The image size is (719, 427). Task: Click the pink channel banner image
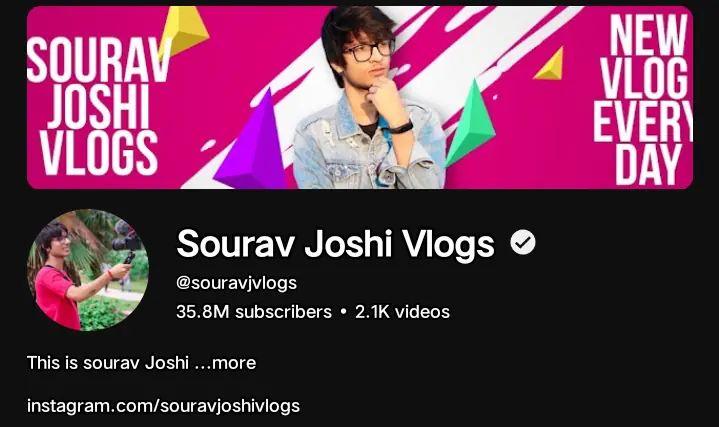[360, 97]
